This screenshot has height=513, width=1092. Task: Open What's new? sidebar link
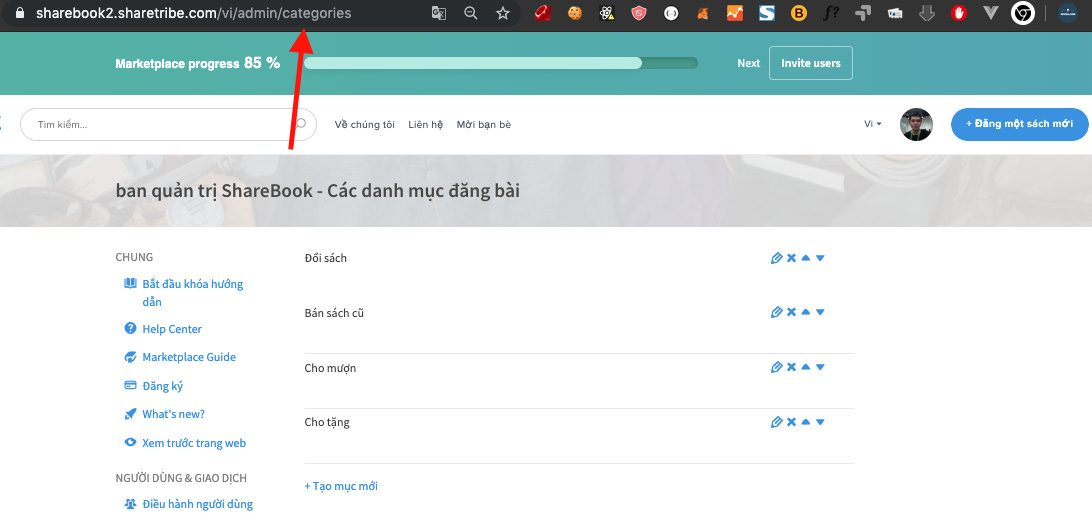(x=173, y=414)
